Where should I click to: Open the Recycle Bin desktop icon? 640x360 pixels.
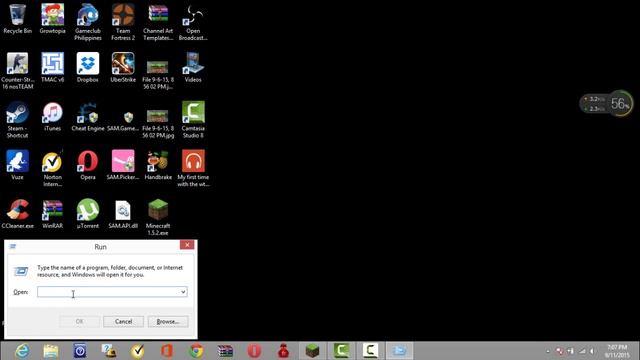coord(17,19)
